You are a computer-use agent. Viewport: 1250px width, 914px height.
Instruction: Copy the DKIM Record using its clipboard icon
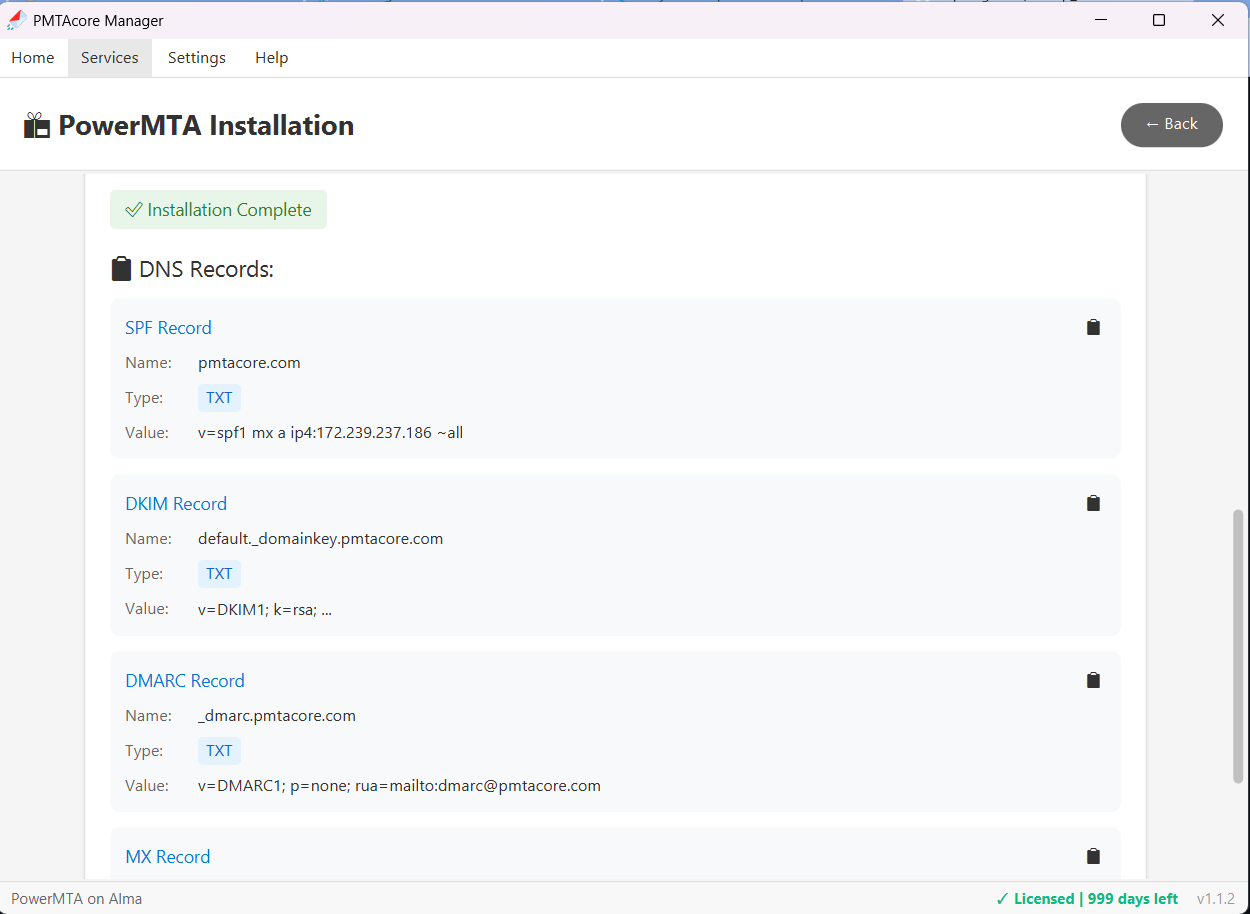[x=1093, y=502]
